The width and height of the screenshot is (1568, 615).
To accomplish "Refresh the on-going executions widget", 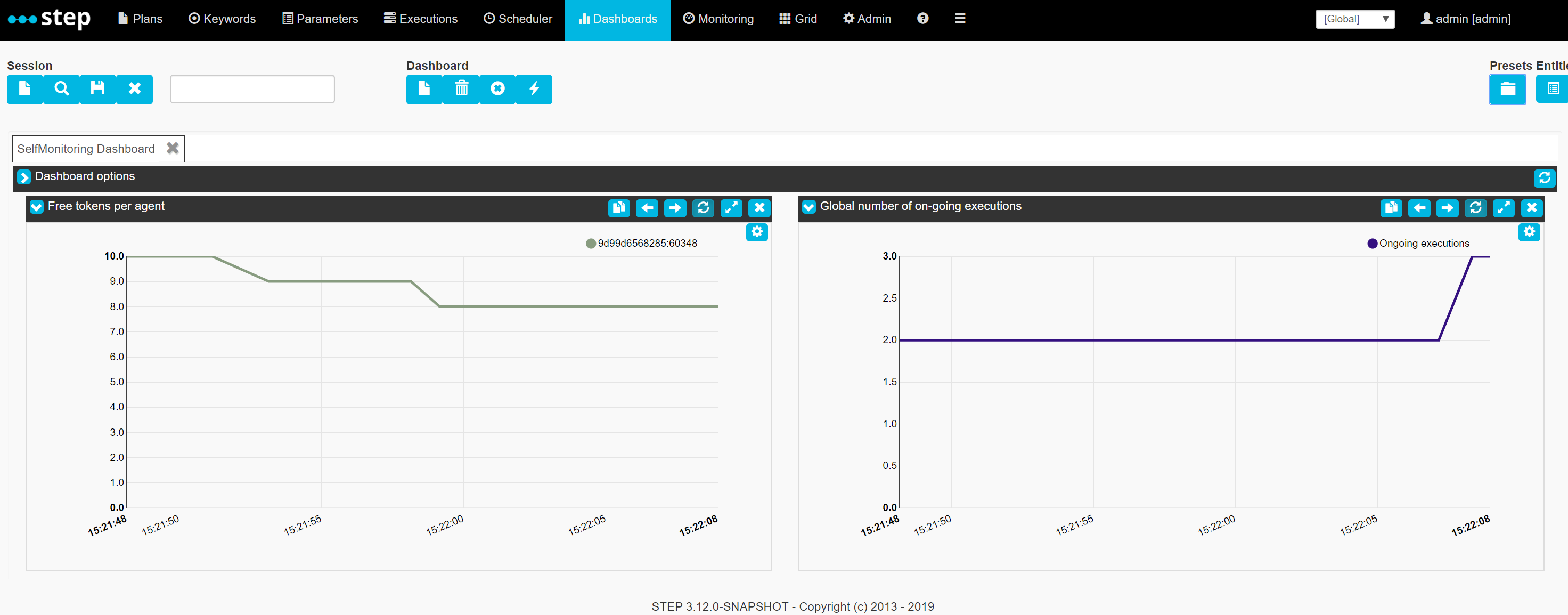I will [x=1475, y=208].
